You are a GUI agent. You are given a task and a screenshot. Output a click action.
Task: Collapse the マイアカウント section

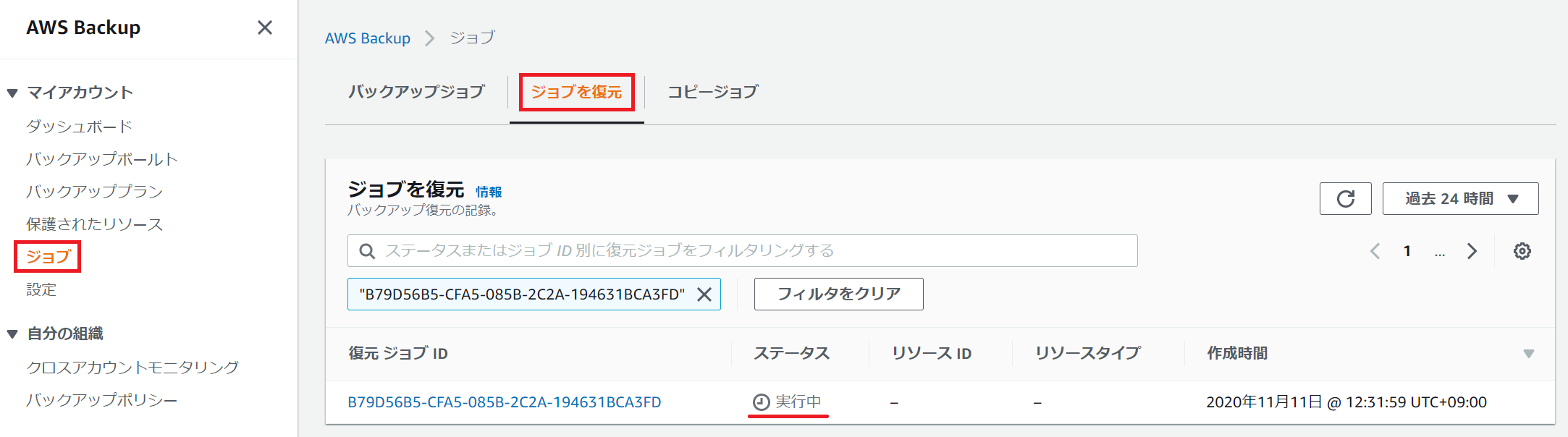coord(12,93)
